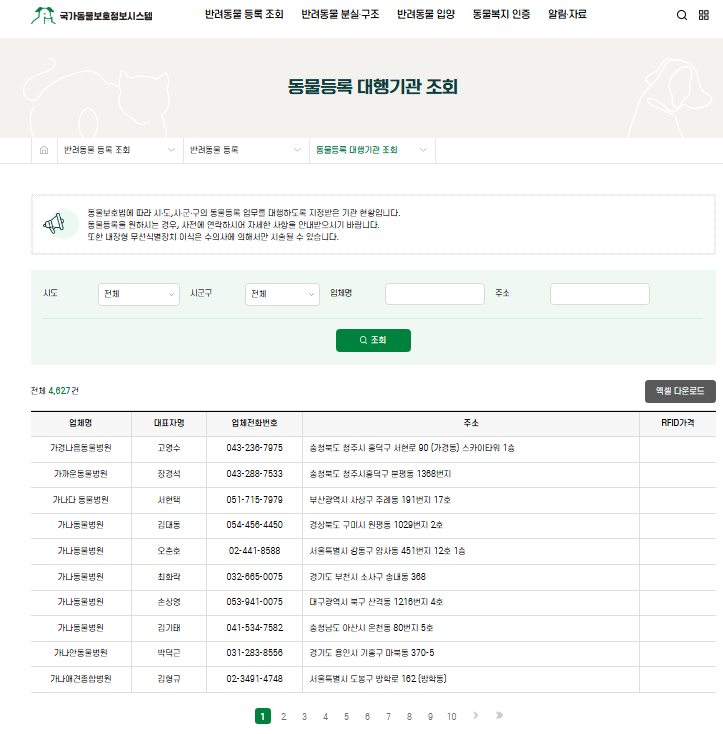Go to page 9

coord(430,716)
